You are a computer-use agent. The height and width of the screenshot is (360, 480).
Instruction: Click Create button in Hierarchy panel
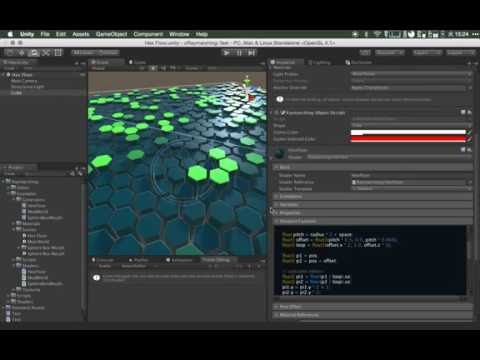click(10, 68)
